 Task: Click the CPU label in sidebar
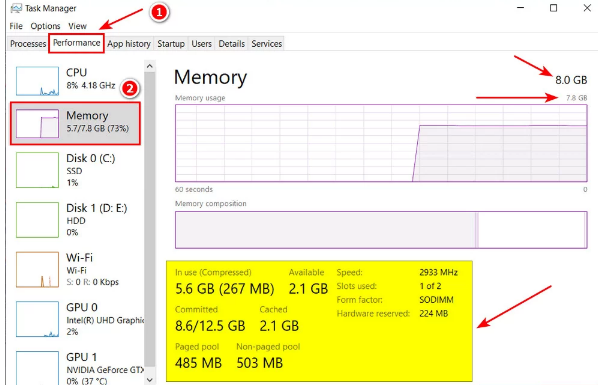pos(76,72)
